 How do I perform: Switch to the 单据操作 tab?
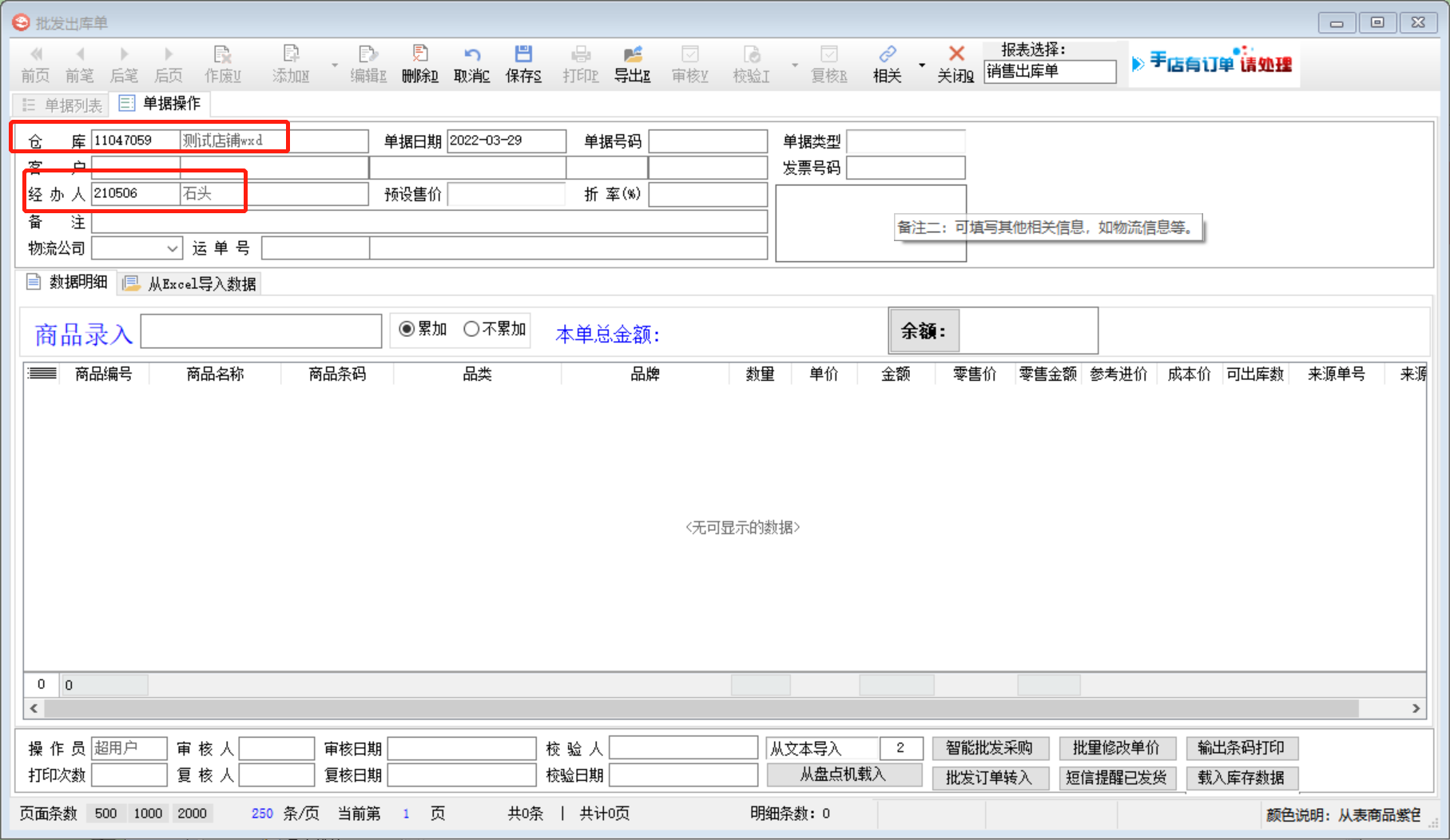tap(161, 104)
